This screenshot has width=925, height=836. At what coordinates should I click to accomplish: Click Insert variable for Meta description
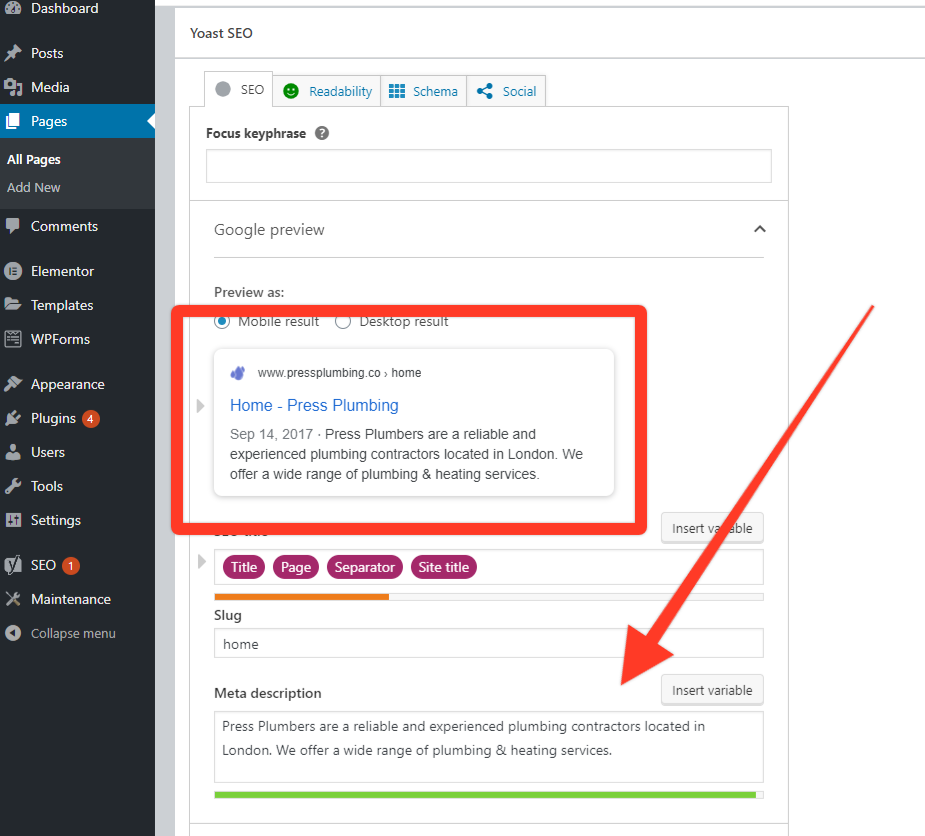click(x=712, y=690)
